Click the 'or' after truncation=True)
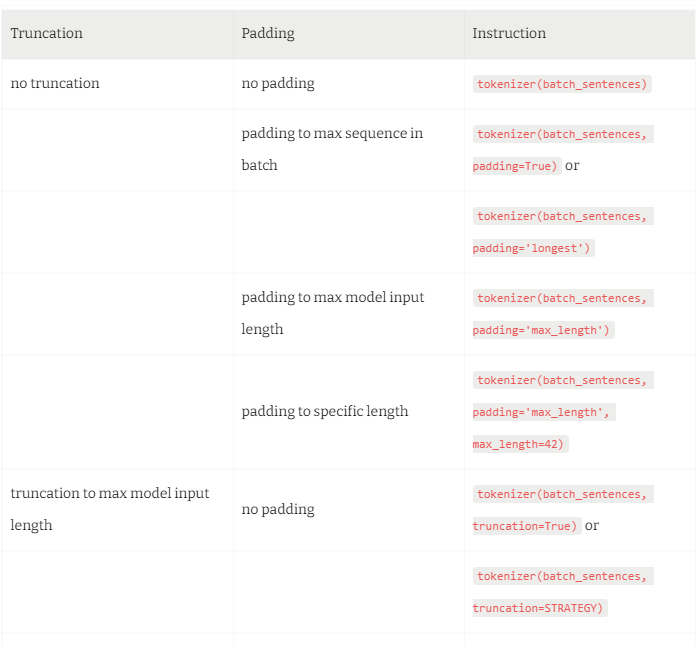This screenshot has width=696, height=647. click(592, 525)
